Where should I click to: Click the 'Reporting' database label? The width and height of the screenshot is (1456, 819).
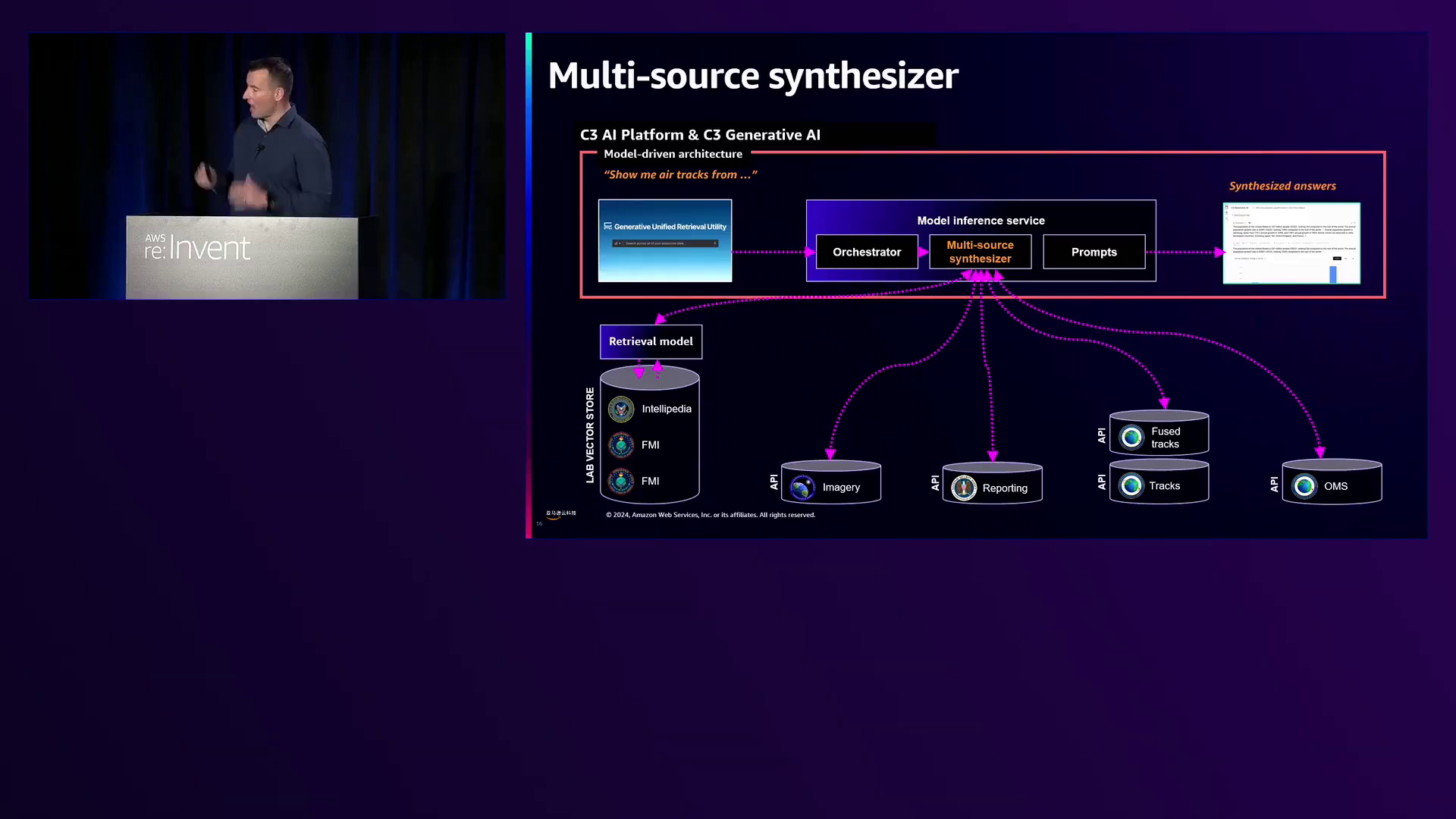click(x=1005, y=488)
